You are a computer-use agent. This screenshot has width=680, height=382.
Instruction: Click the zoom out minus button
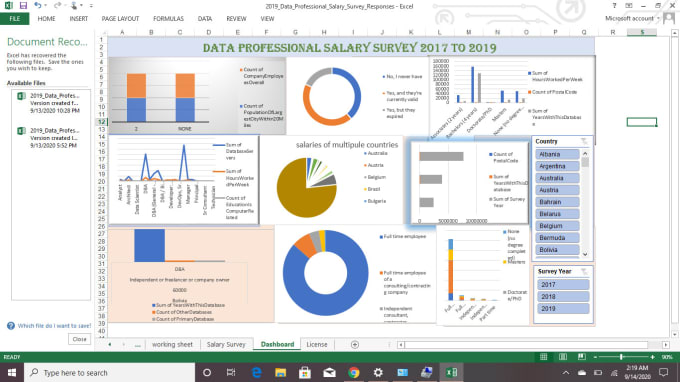[595, 357]
